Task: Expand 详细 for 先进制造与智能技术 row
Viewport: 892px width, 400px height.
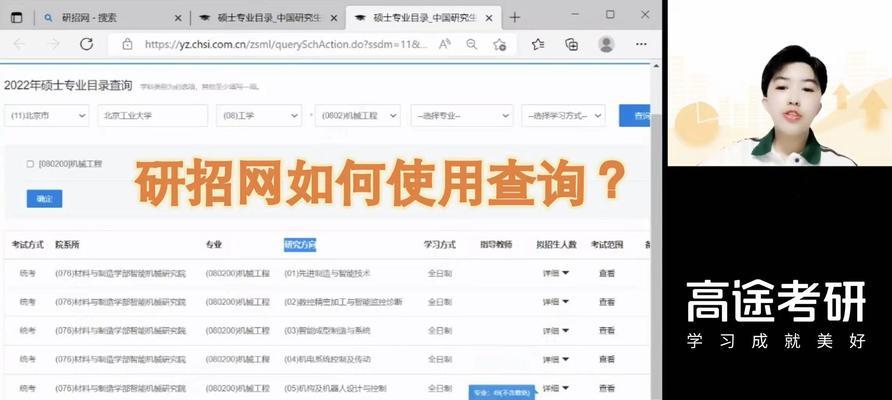Action: (556, 273)
